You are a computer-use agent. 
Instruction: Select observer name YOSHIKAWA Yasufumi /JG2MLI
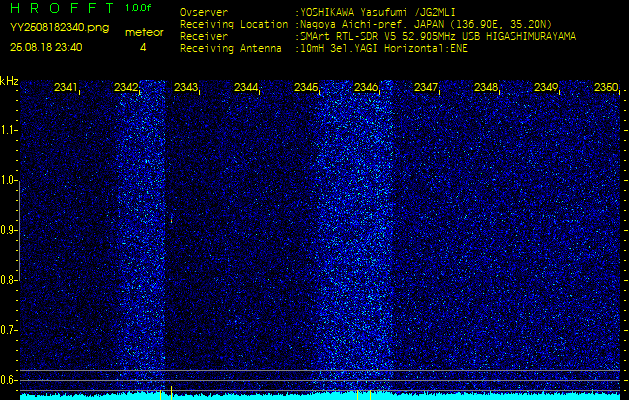coord(377,12)
